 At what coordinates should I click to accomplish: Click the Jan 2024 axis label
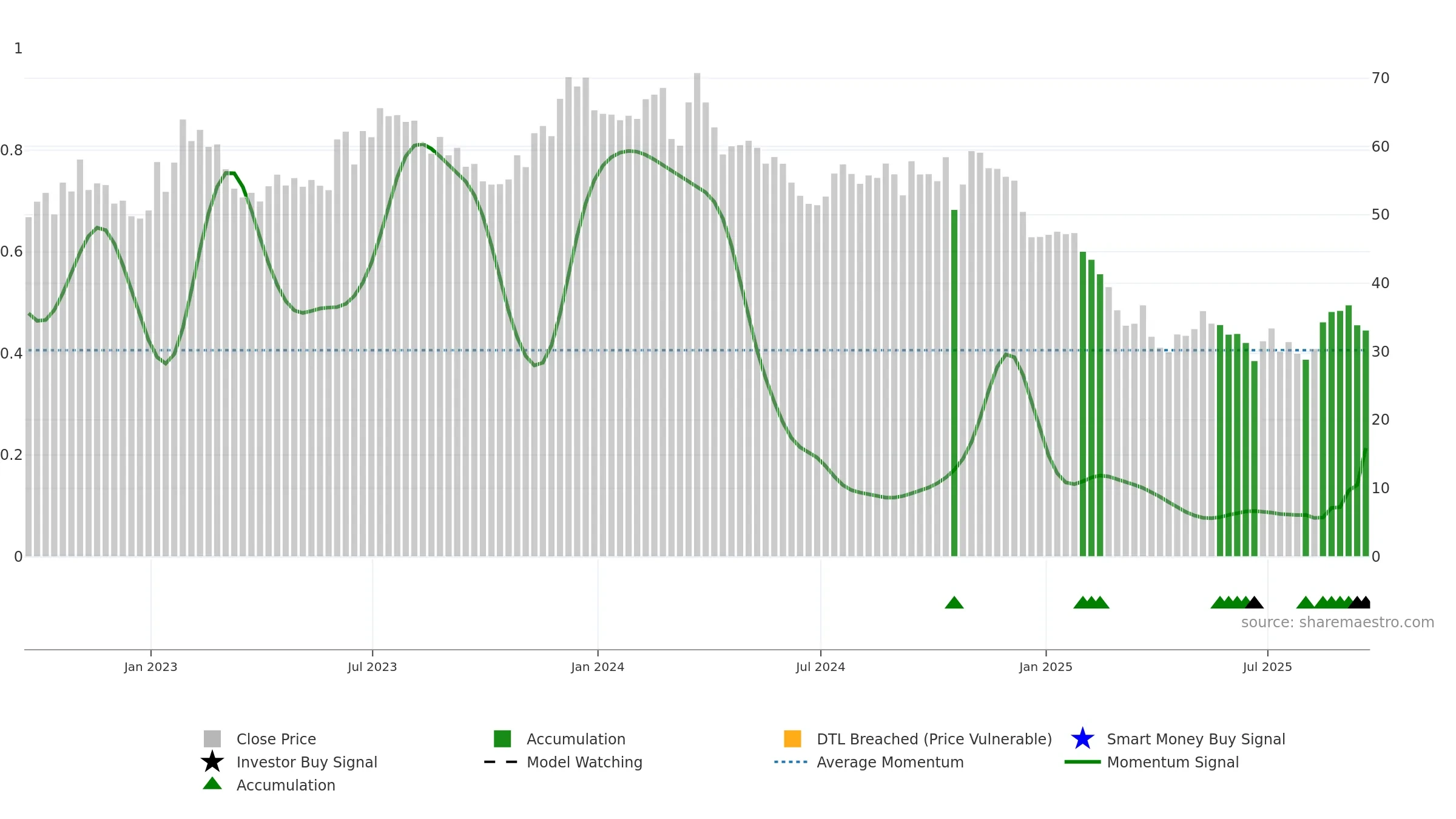coord(598,667)
